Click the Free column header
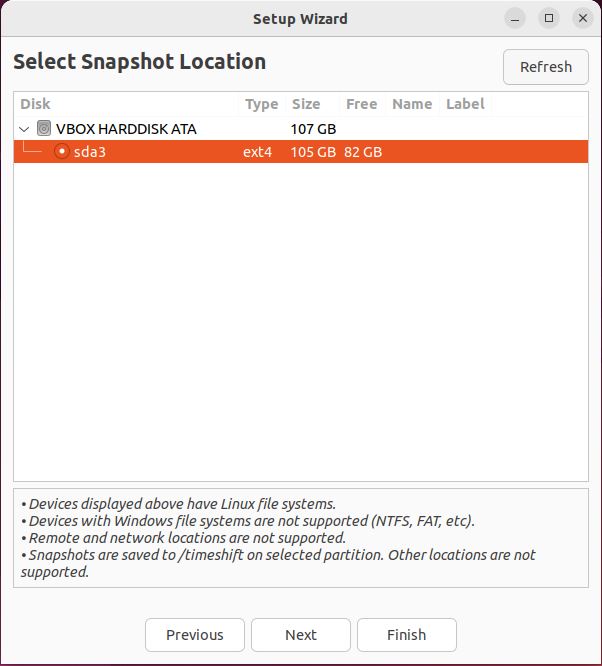 pos(362,104)
